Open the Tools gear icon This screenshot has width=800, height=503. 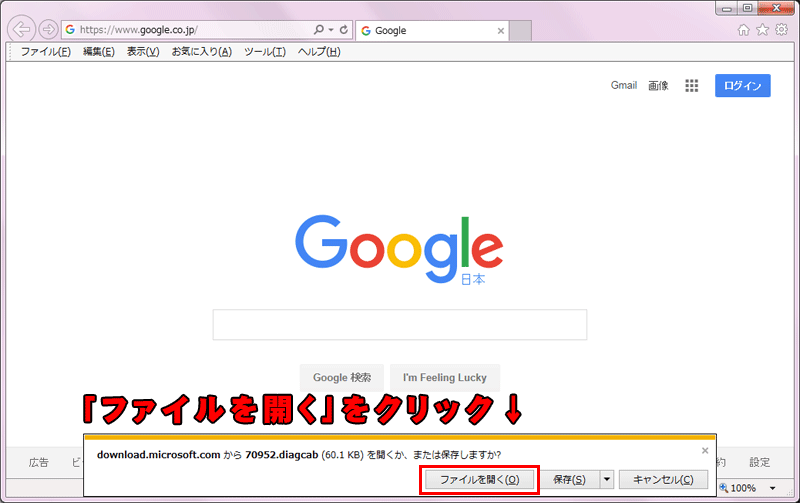click(x=781, y=30)
